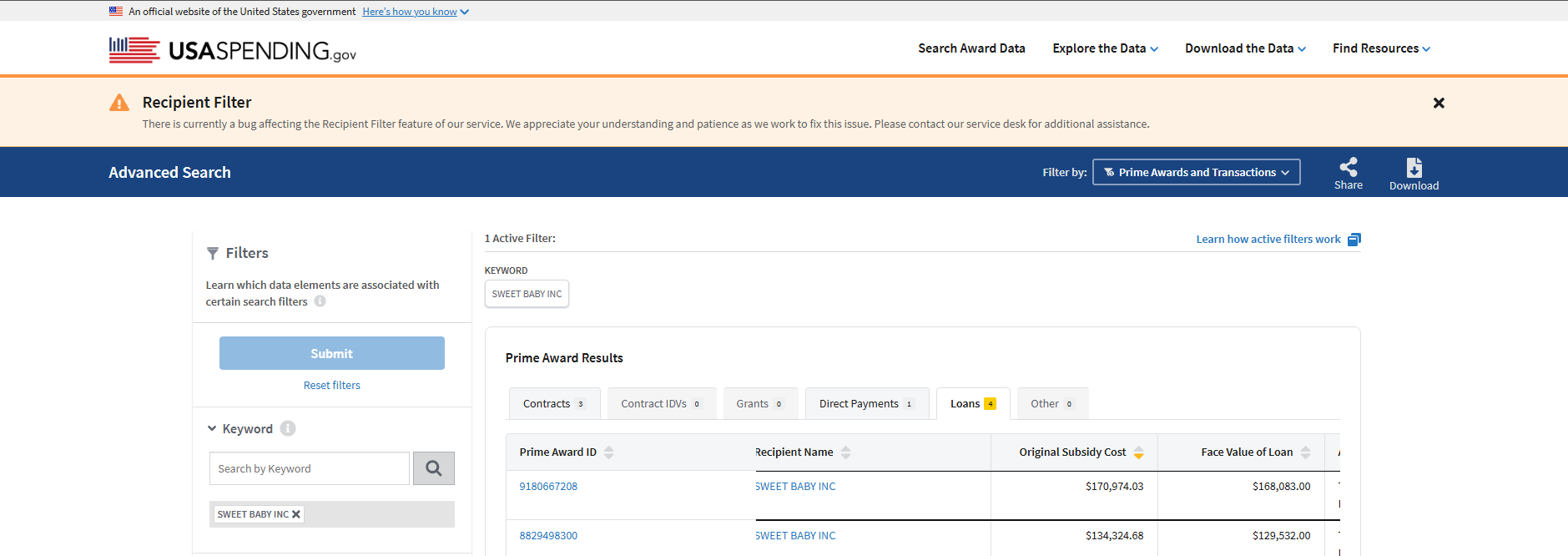The image size is (1568, 556).
Task: Remove the SWEET BABY INC keyword chip
Action: [x=296, y=514]
